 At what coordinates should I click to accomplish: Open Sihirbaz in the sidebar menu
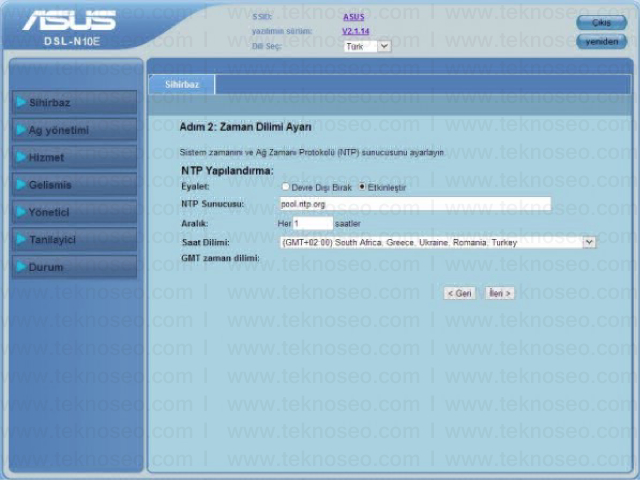[x=75, y=102]
